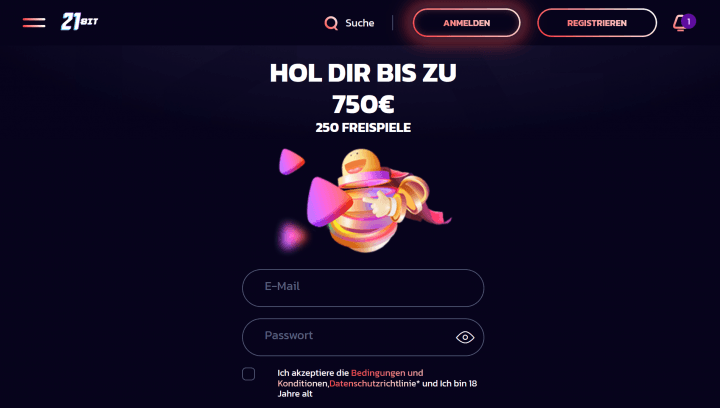Open the Datenschutzrichtlinie link
The height and width of the screenshot is (408, 720).
(372, 383)
